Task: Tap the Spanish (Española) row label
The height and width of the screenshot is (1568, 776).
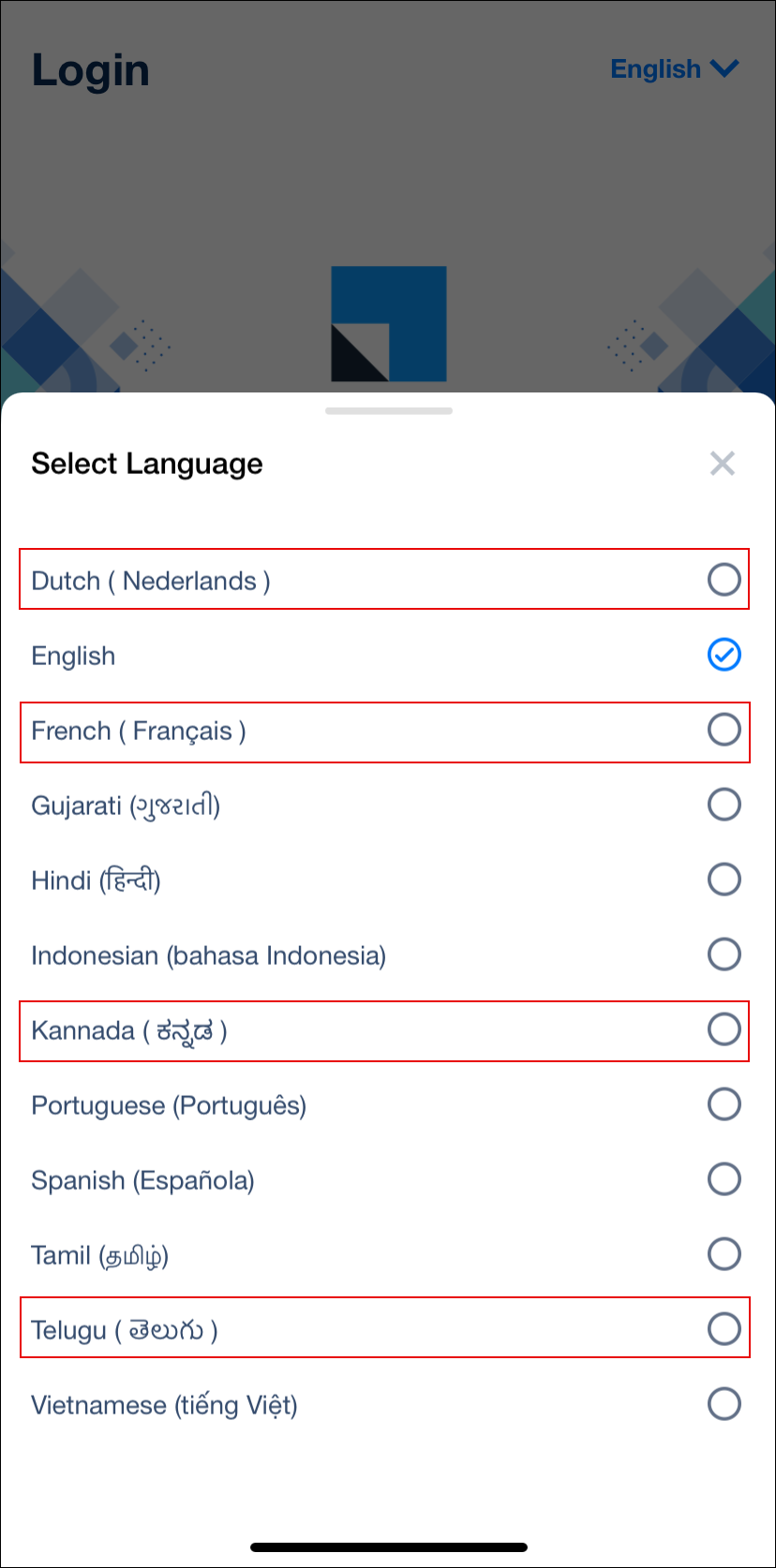Action: [142, 1180]
